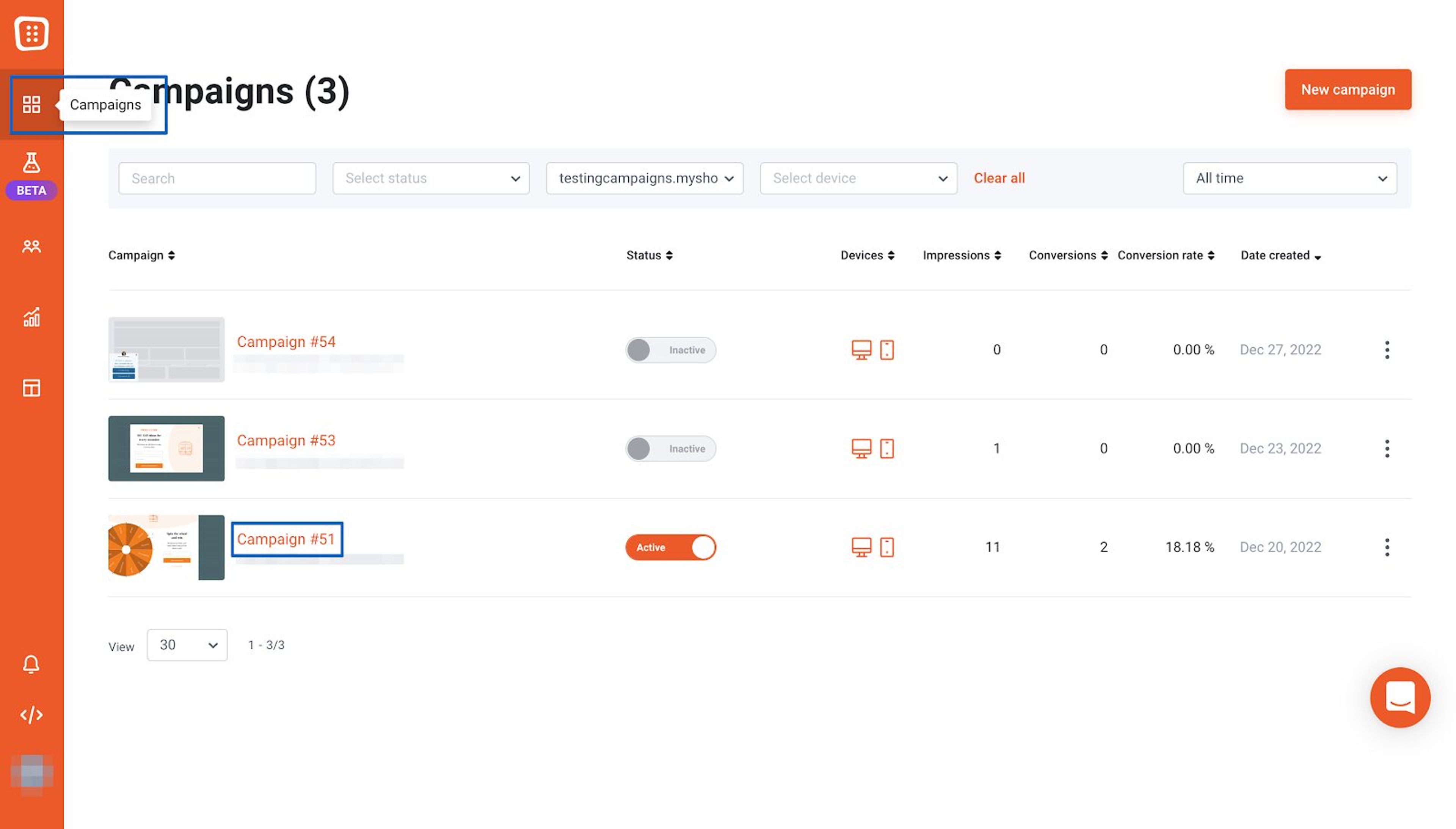1456x829 pixels.
Task: Open the Campaign #54 link
Action: pyautogui.click(x=286, y=342)
